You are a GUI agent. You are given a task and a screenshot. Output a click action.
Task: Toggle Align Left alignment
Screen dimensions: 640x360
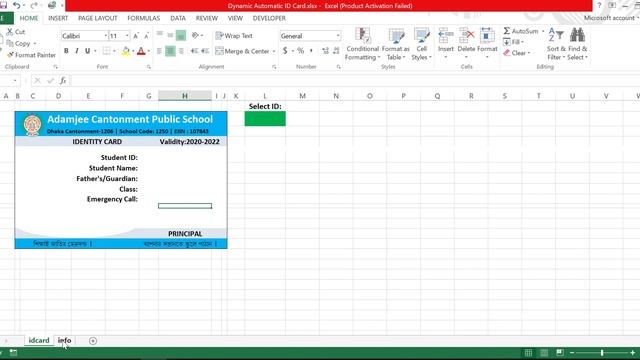160,51
